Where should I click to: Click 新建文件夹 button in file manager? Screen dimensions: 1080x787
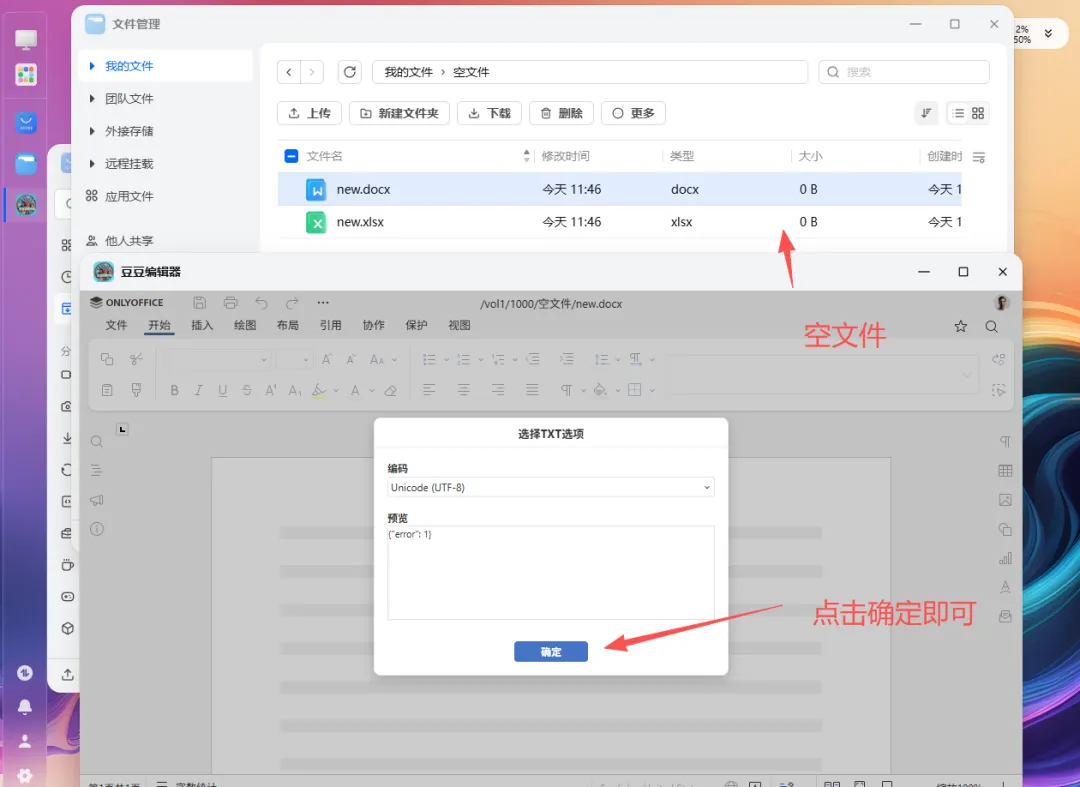tap(399, 113)
